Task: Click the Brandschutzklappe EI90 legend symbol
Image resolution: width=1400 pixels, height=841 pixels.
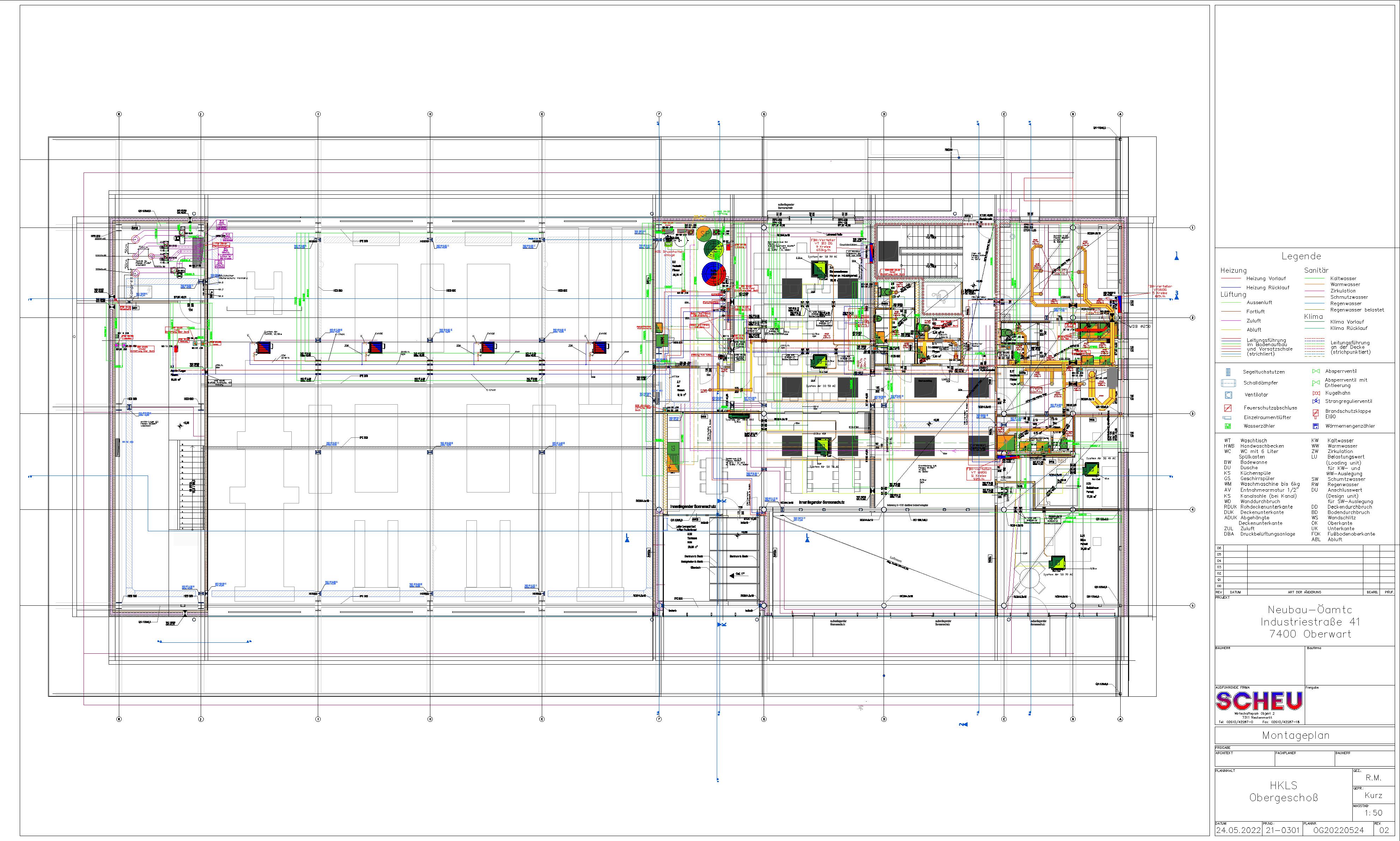Action: [x=1316, y=414]
